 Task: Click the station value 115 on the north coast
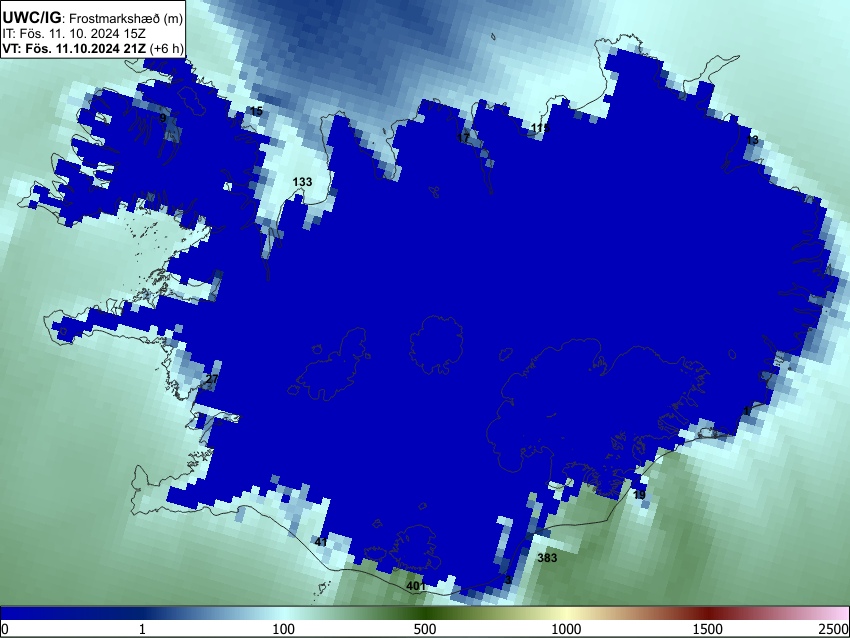pyautogui.click(x=540, y=128)
